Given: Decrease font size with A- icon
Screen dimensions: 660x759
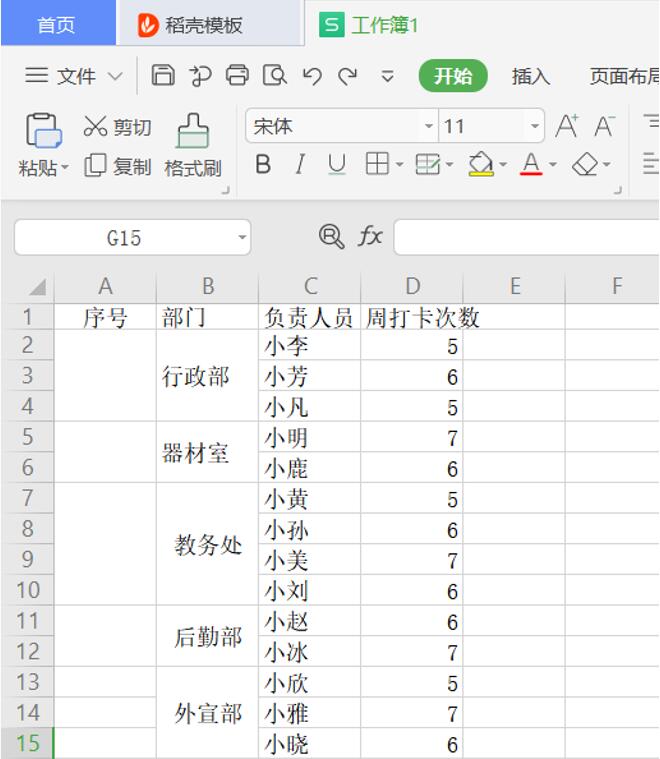Looking at the screenshot, I should (x=605, y=126).
